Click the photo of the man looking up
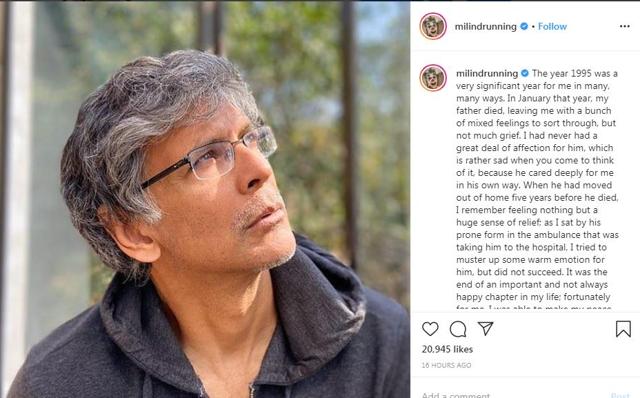640x398 pixels. [x=205, y=199]
